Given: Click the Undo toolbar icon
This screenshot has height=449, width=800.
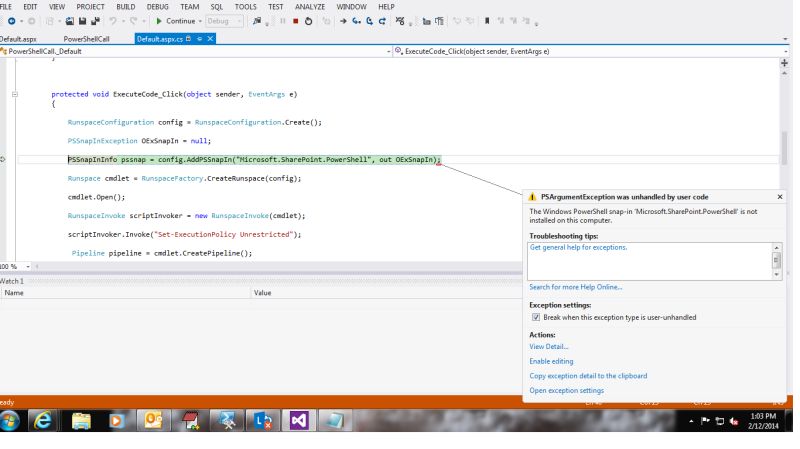Looking at the screenshot, I should [112, 21].
